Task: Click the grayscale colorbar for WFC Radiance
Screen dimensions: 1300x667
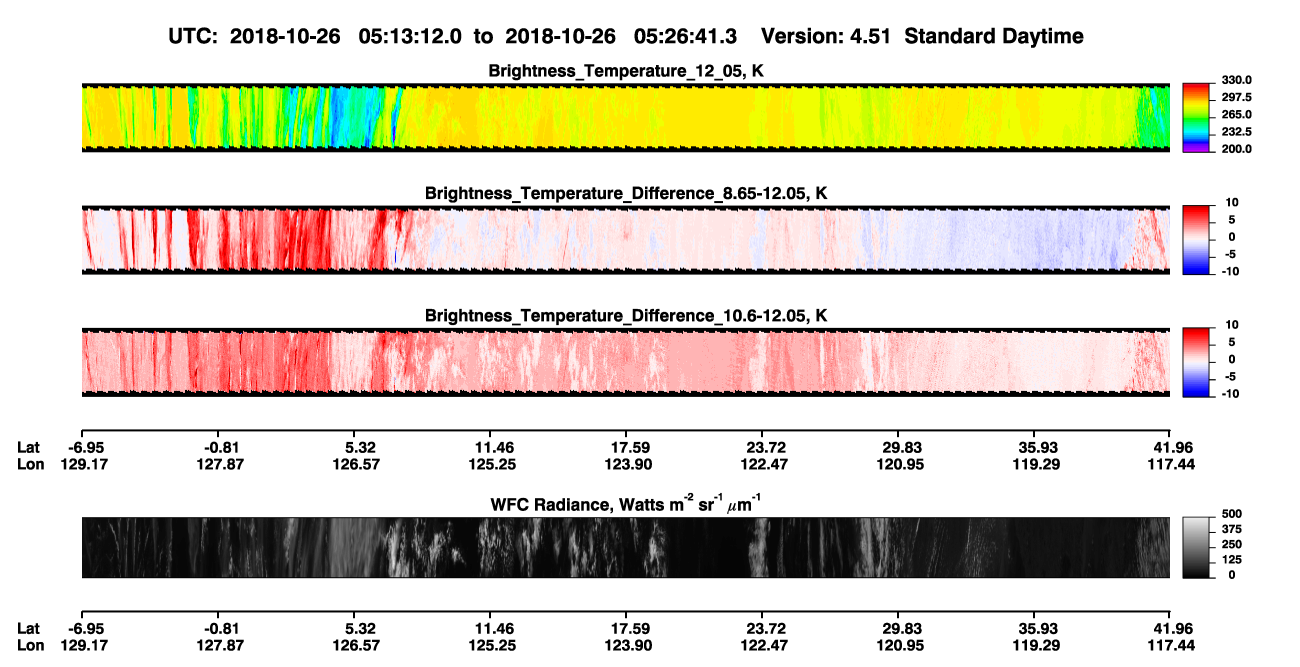Action: pos(1197,547)
